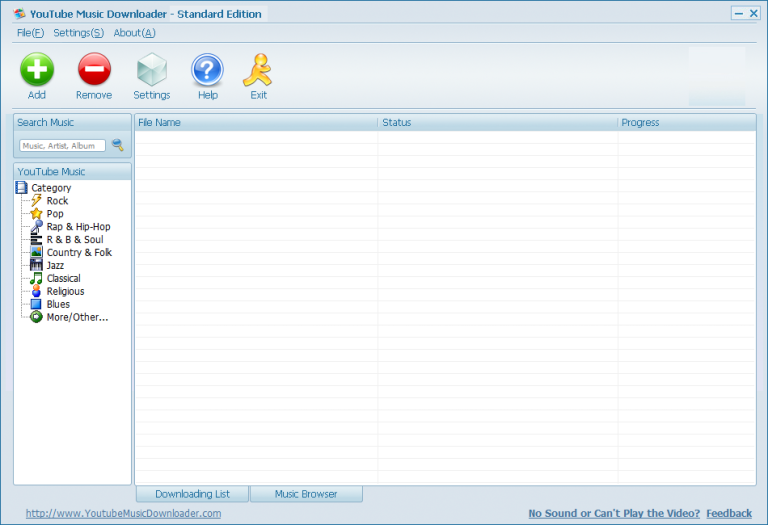Select the Pop category
Image resolution: width=768 pixels, height=525 pixels.
[x=54, y=214]
